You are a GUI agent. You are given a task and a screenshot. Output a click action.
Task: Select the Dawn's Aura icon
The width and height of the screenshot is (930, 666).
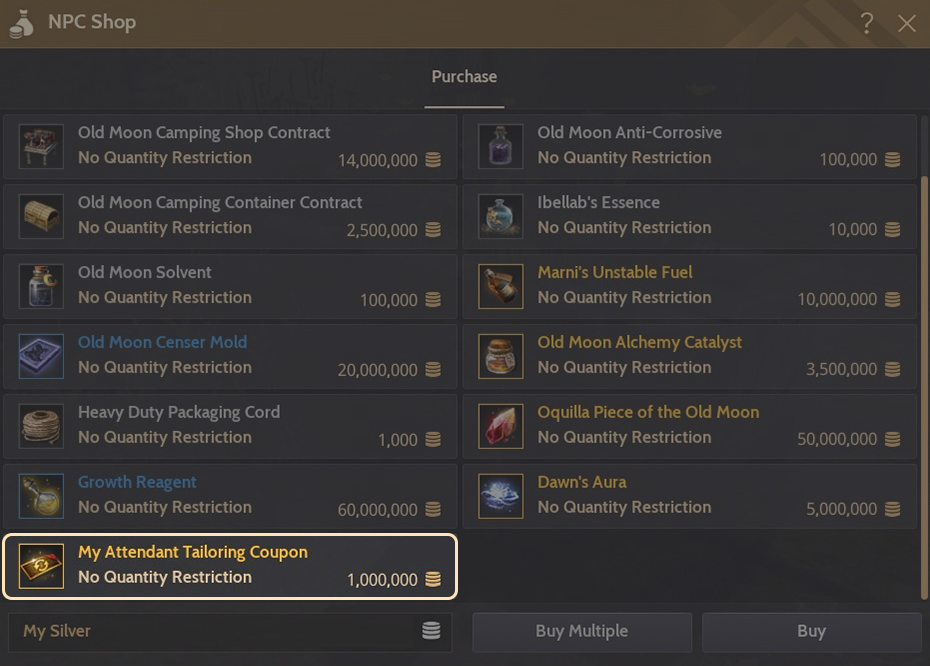coord(500,497)
